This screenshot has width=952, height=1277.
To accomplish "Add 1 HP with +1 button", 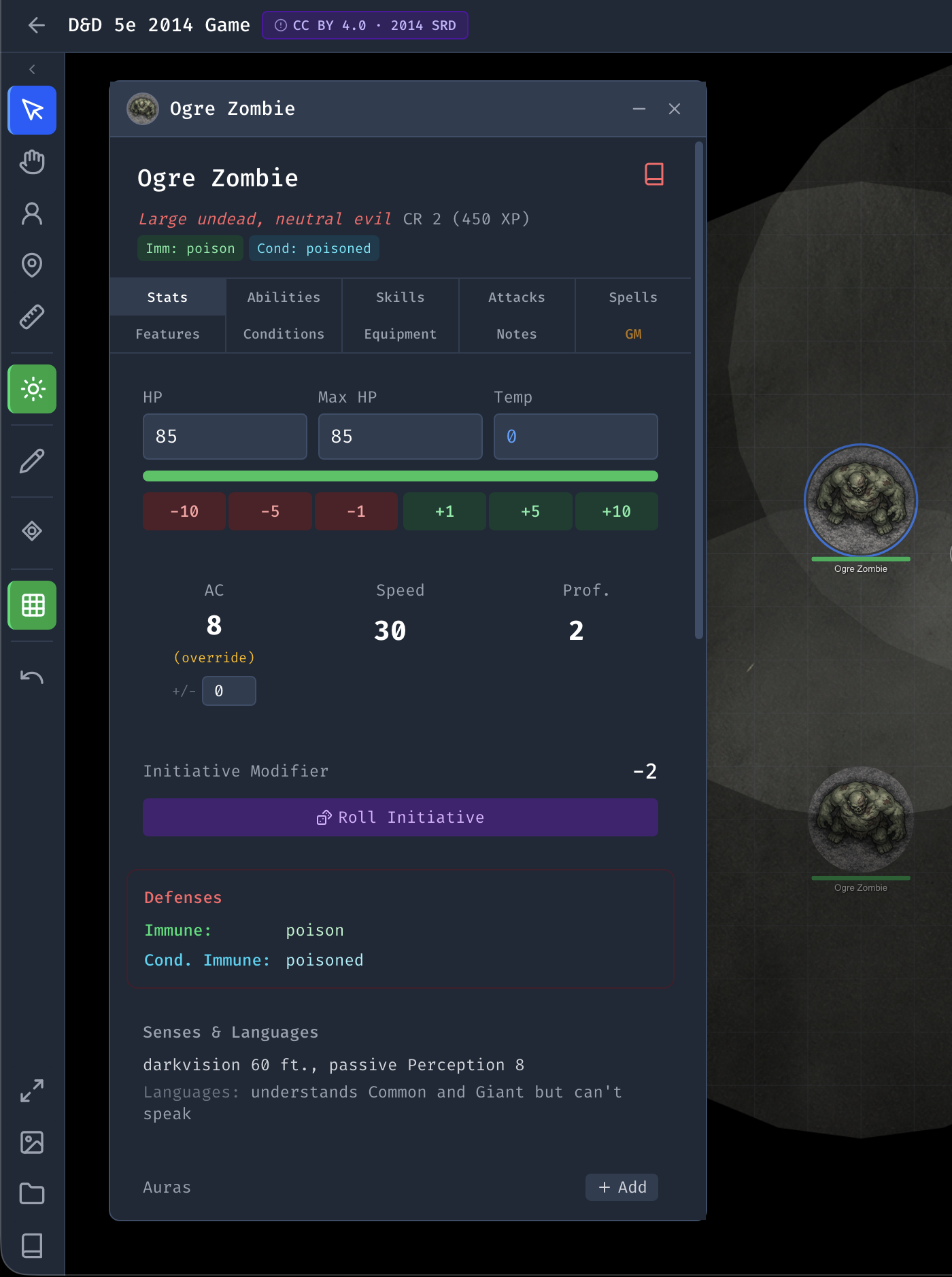I will [445, 511].
